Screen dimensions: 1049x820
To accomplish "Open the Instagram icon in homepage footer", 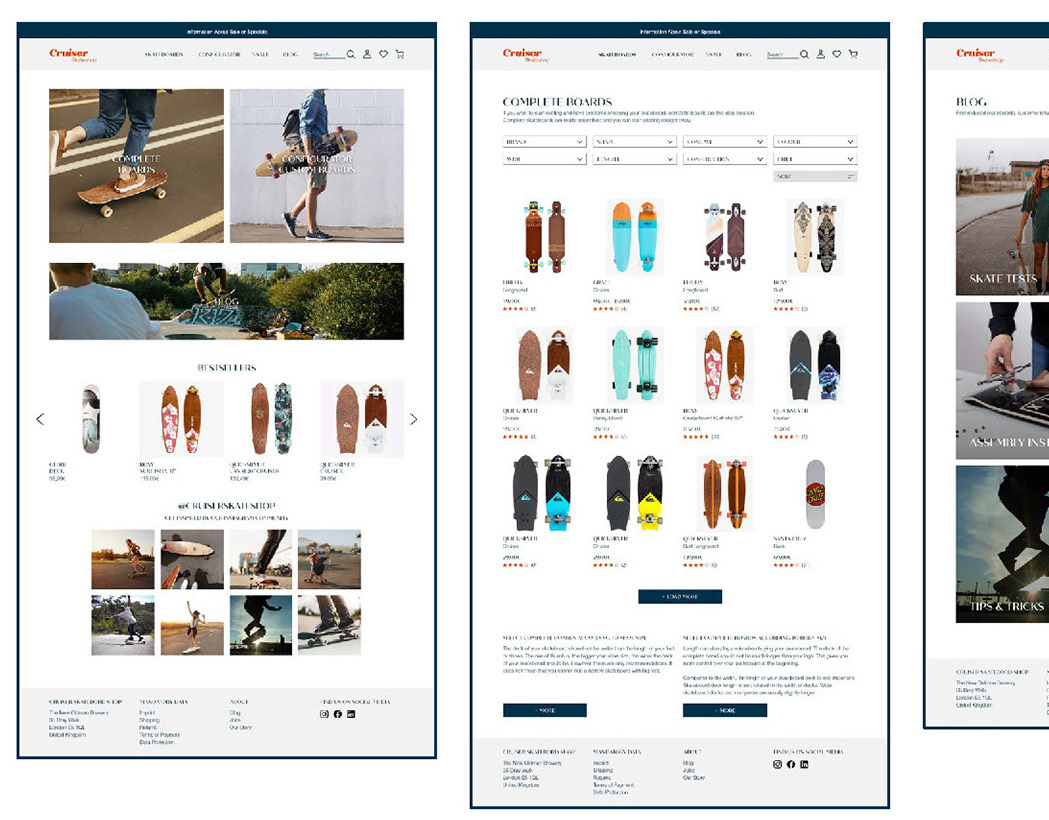I will coord(324,714).
